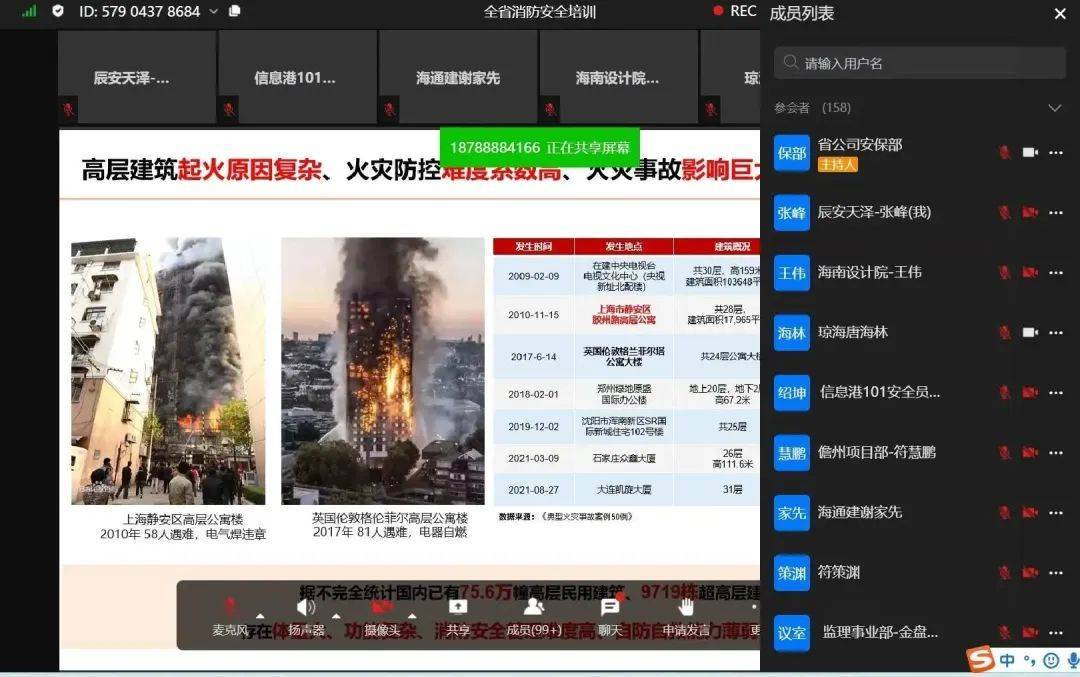Toggle camera for 省公司安保部
The width and height of the screenshot is (1080, 677).
tap(1030, 152)
